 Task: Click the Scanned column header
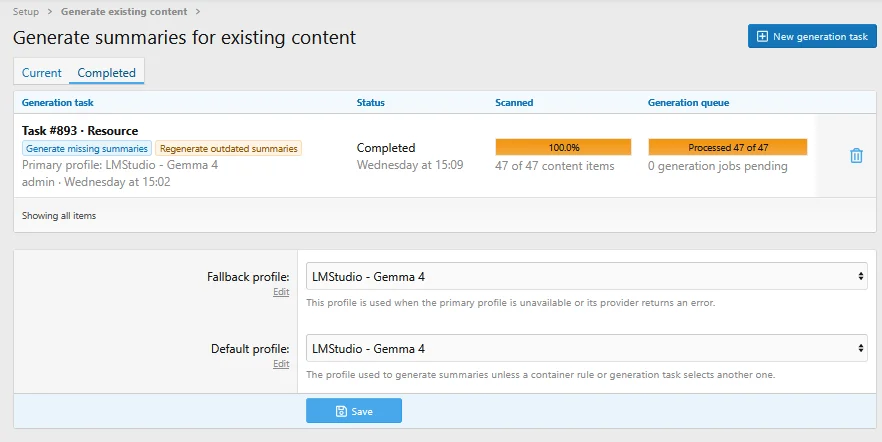click(x=514, y=102)
